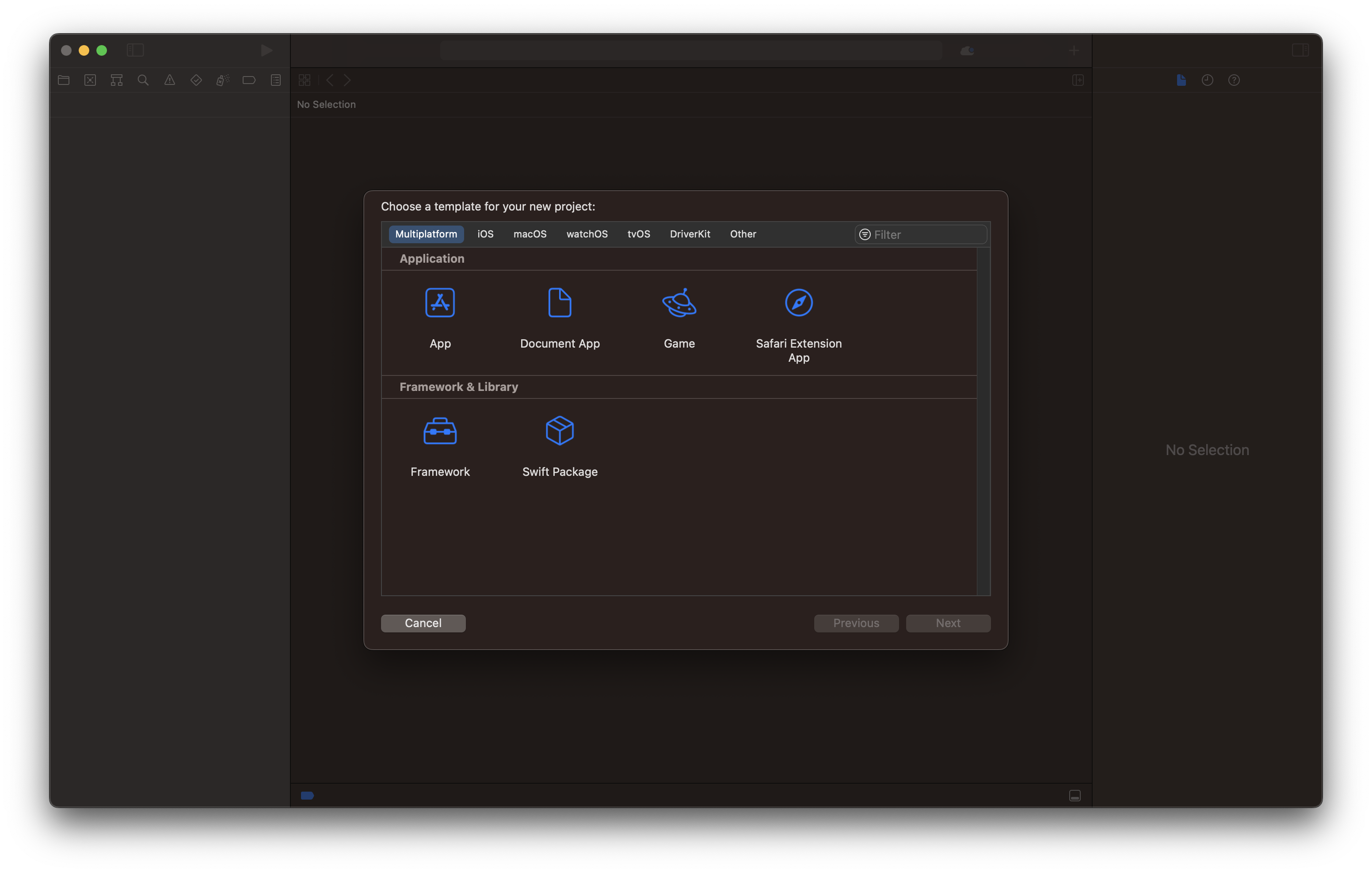Viewport: 1372px width, 873px height.
Task: Open the Debug navigator spray icon
Action: pyautogui.click(x=222, y=80)
